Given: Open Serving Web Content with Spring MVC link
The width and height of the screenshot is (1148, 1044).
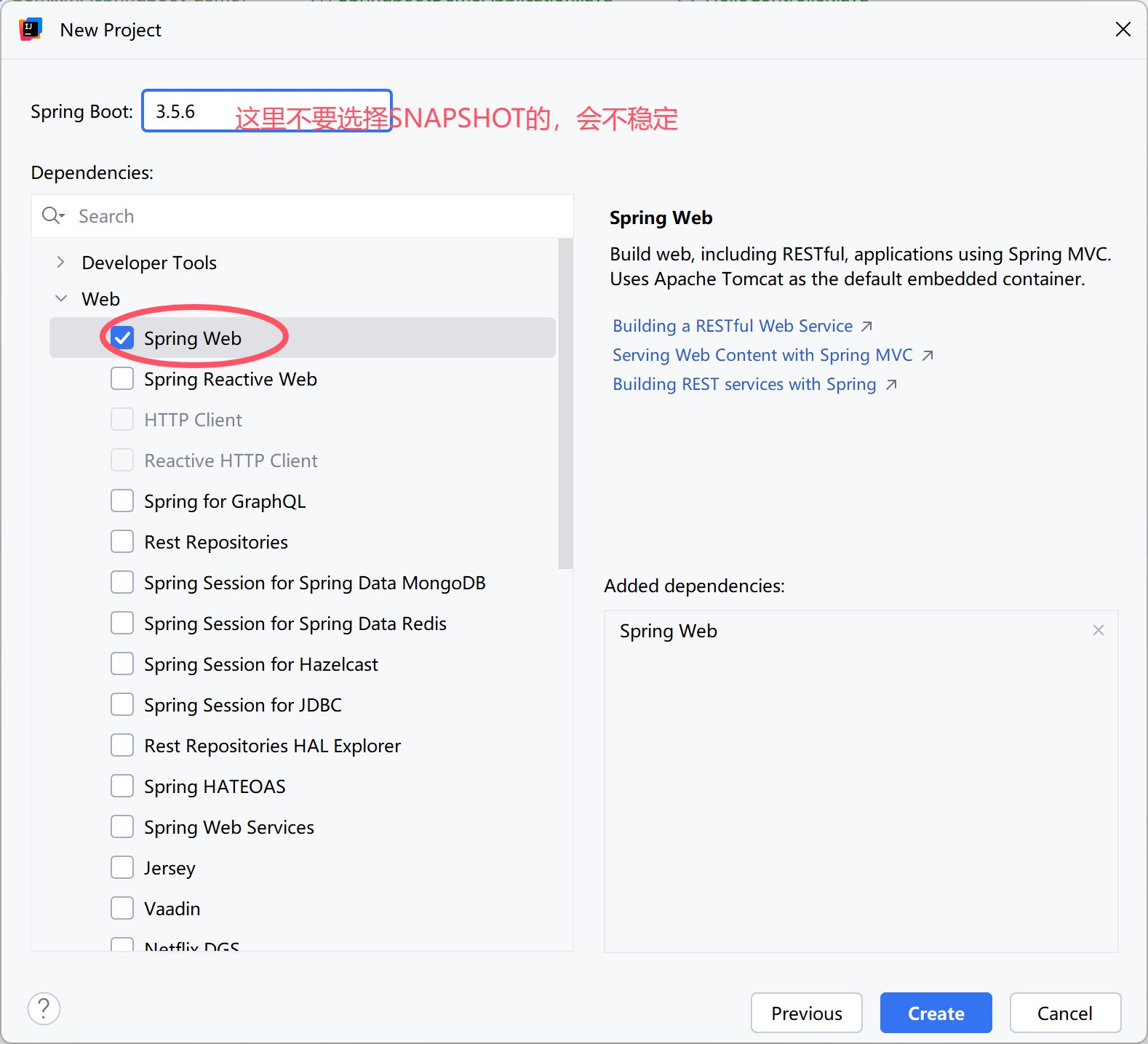Looking at the screenshot, I should [762, 355].
